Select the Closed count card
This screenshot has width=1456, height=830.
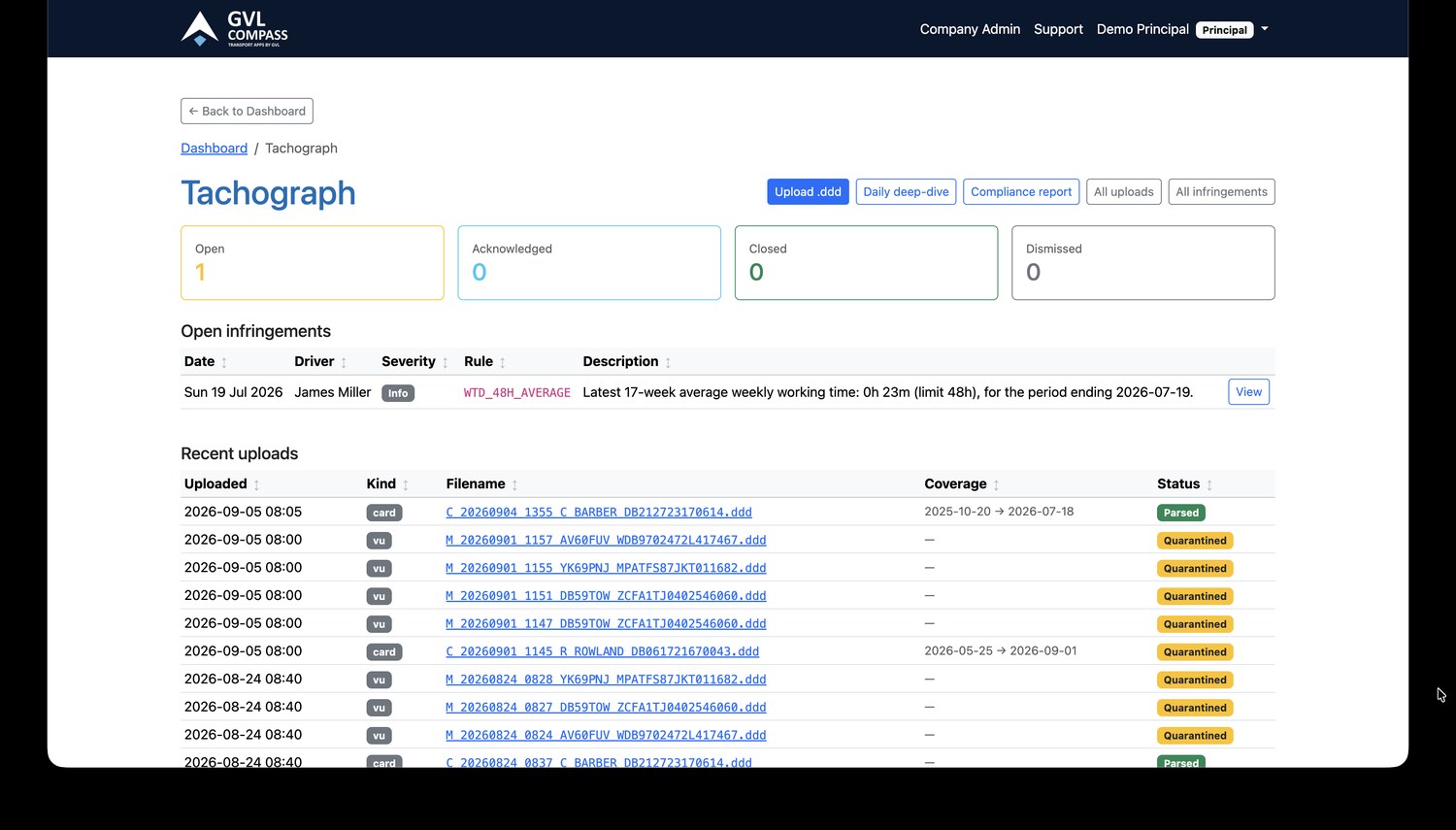[x=866, y=263]
